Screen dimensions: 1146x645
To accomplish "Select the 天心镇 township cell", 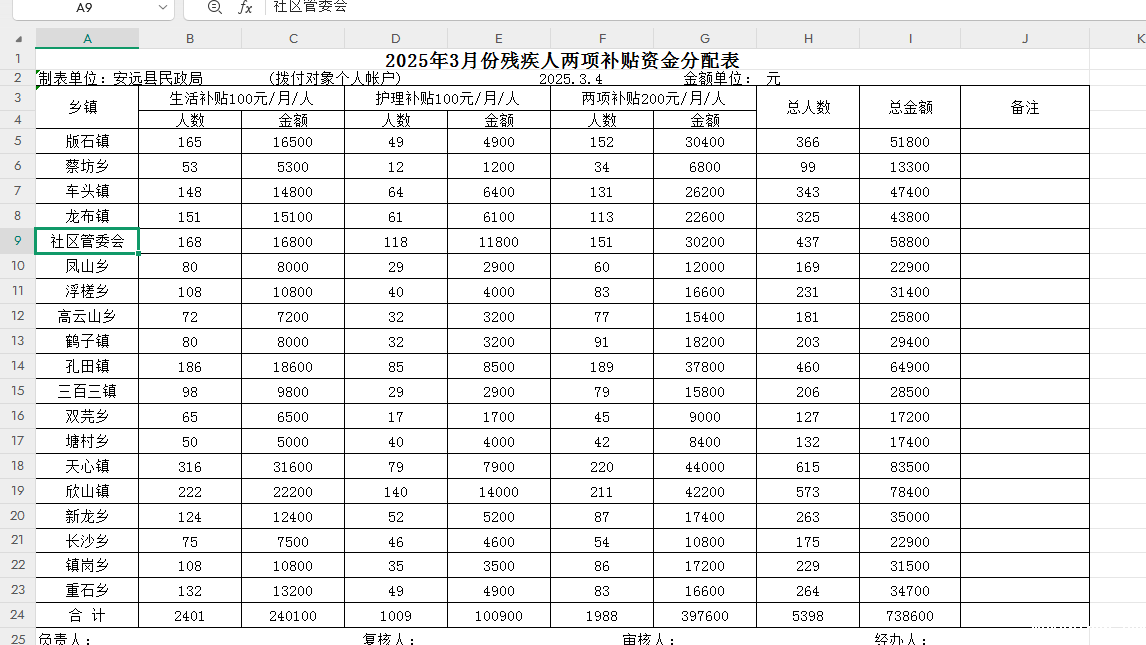I will click(87, 466).
